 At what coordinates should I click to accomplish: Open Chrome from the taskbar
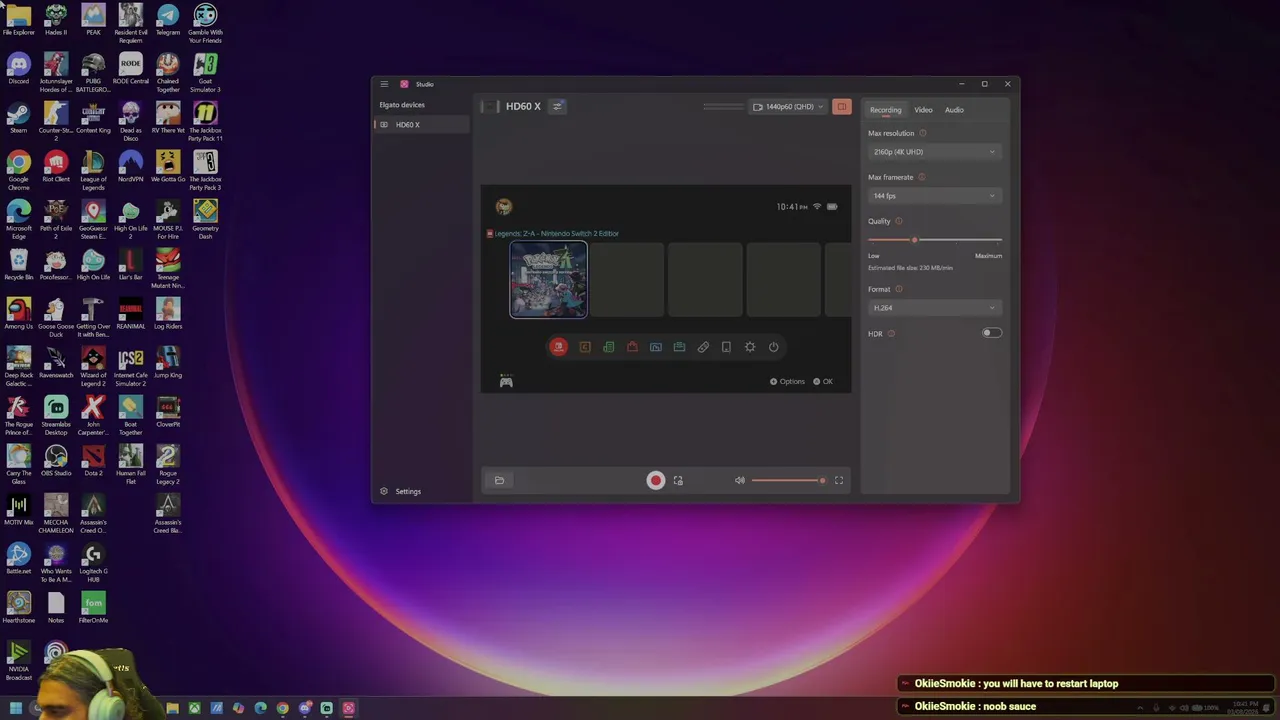[x=282, y=709]
